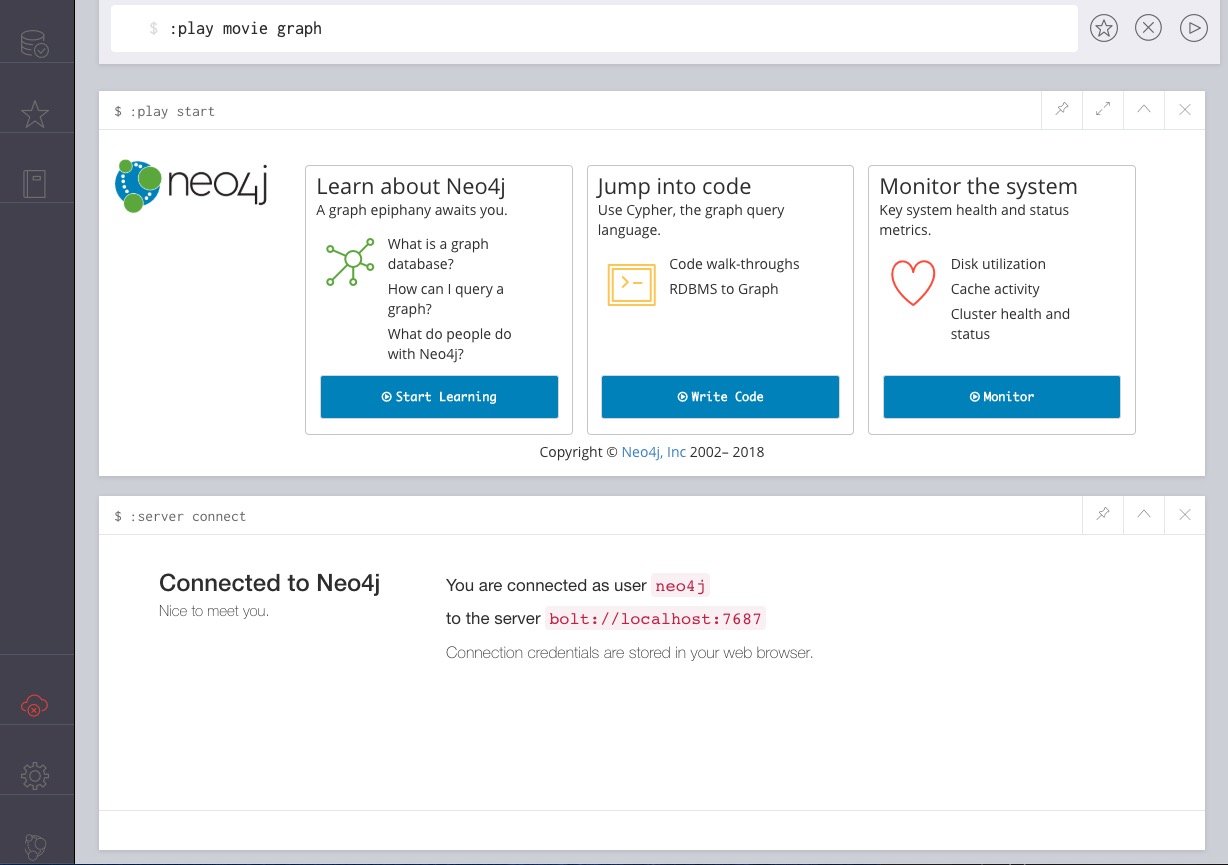Open the cloud sync sidebar icon
Screen dimensions: 1228x865
tap(35, 706)
